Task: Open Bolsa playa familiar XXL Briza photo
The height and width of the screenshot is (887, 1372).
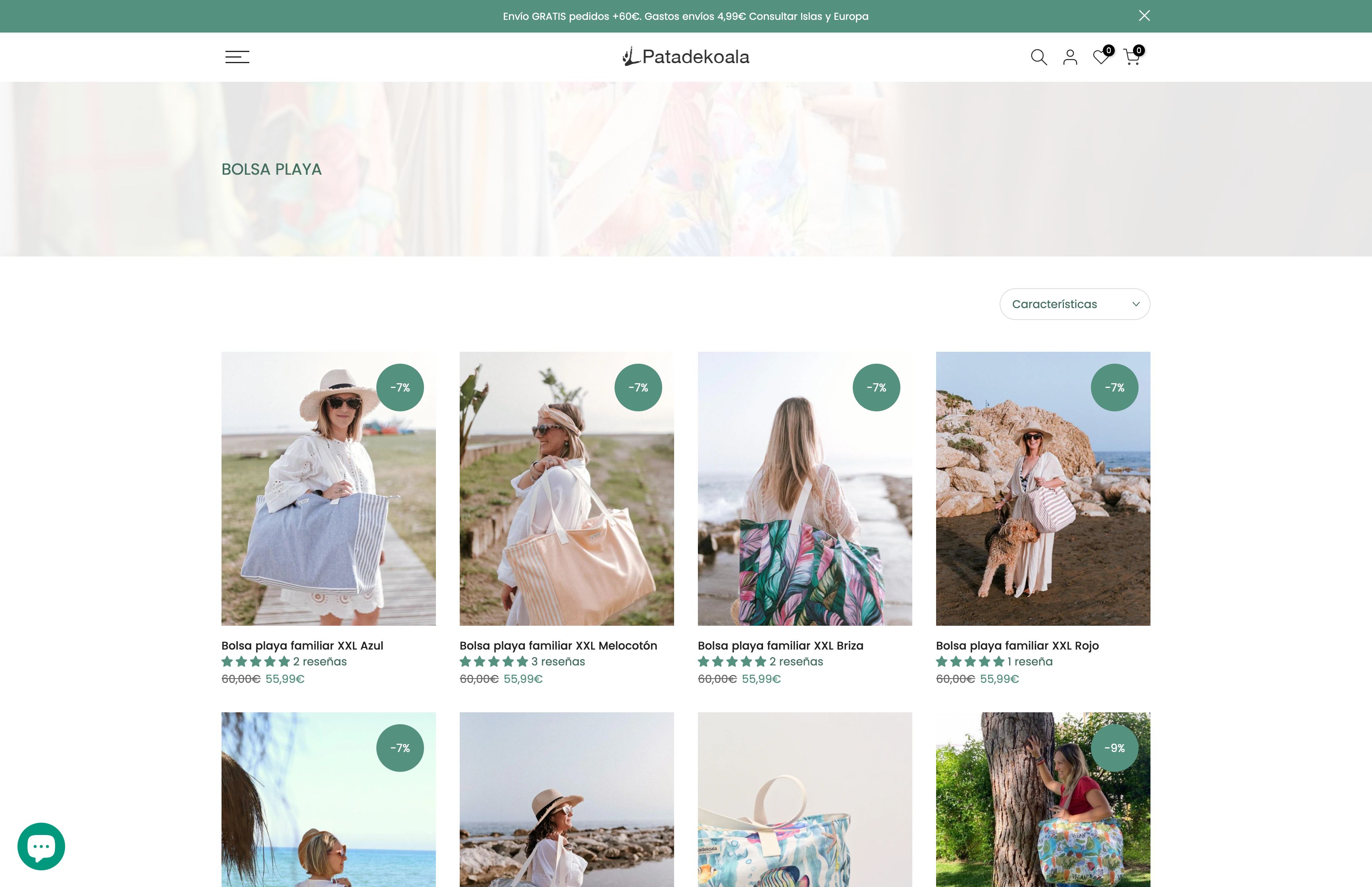Action: (805, 488)
